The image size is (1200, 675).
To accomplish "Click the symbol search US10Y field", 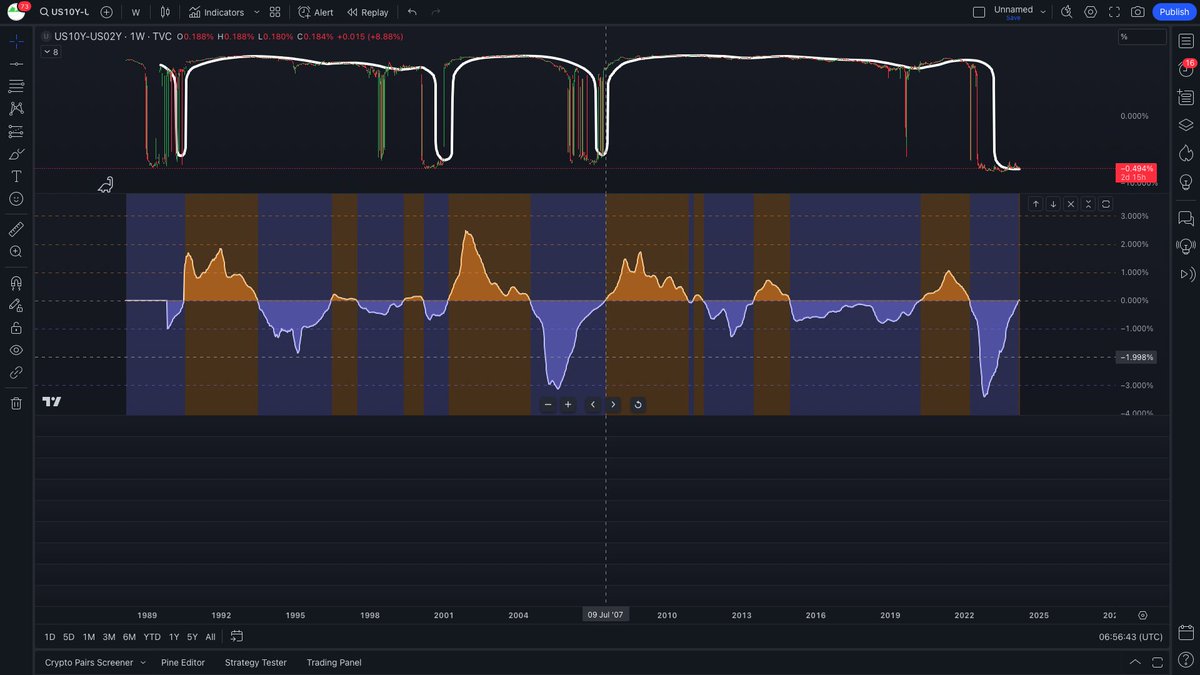I will pyautogui.click(x=64, y=12).
